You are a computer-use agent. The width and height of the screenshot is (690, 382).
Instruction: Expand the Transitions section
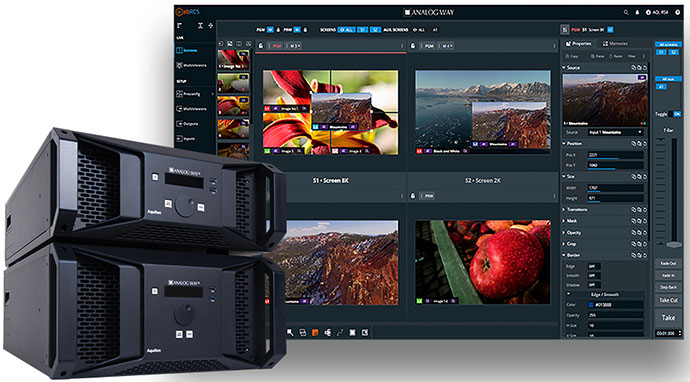pos(564,209)
